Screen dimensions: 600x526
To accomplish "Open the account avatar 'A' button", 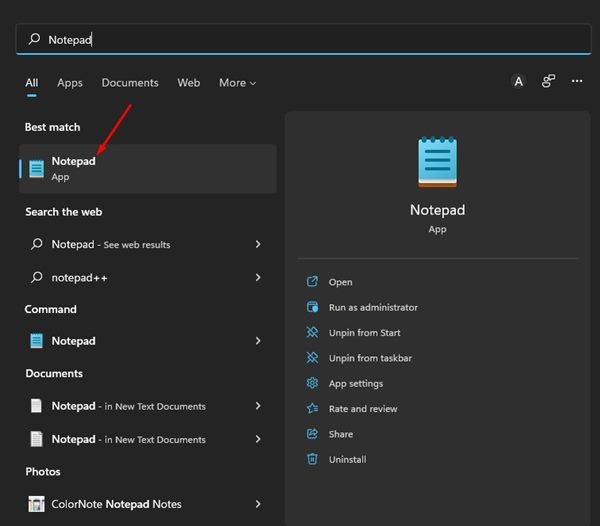I will [518, 81].
